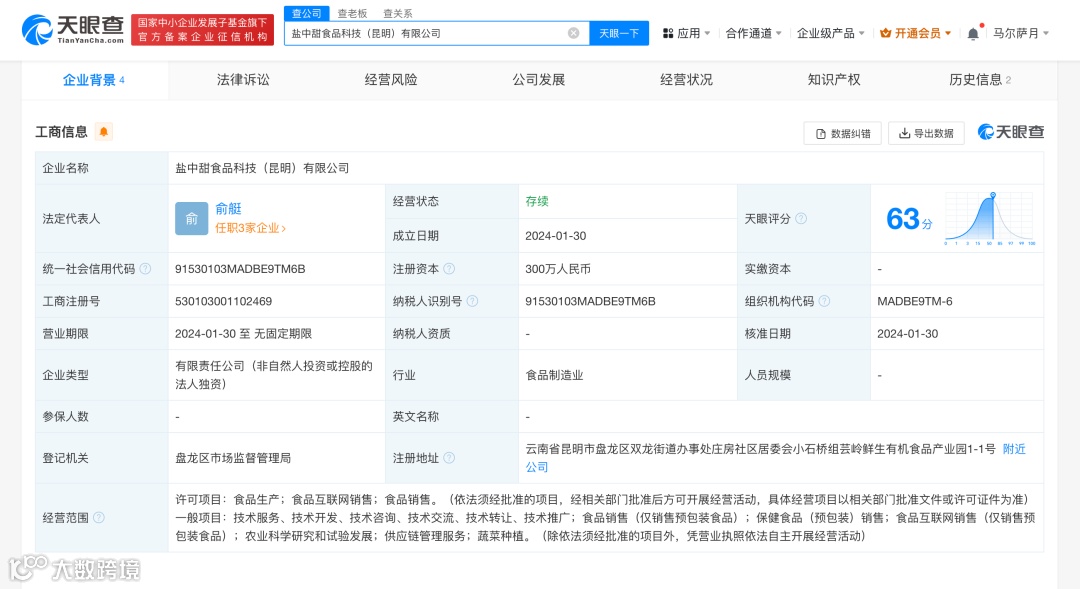1080x589 pixels.
Task: Click the score distribution chart
Action: pos(990,219)
